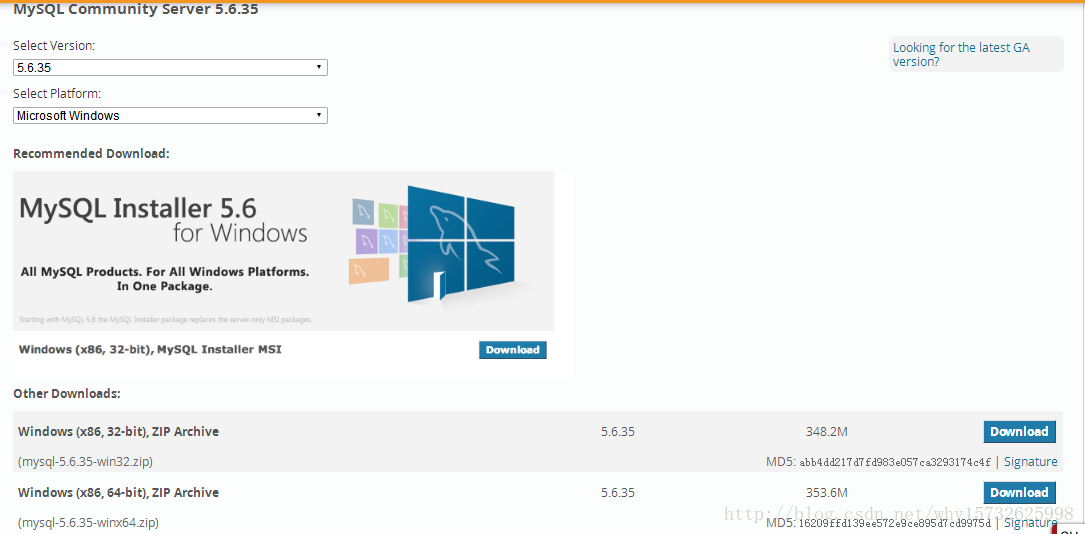Click the MySQL Community Server 5.6.35 heading
This screenshot has width=1085, height=534.
click(x=136, y=10)
